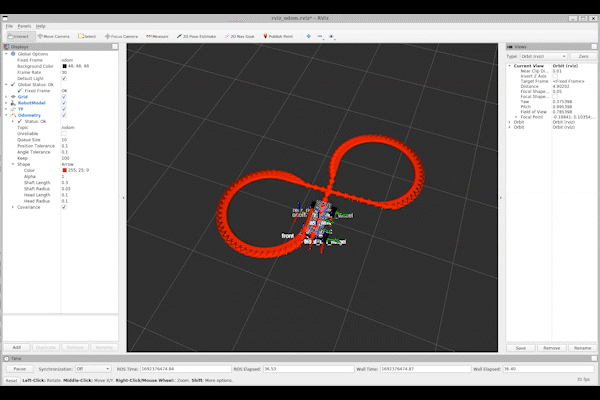
Task: Undock the Displays panel using header button
Action: pyautogui.click(x=115, y=47)
